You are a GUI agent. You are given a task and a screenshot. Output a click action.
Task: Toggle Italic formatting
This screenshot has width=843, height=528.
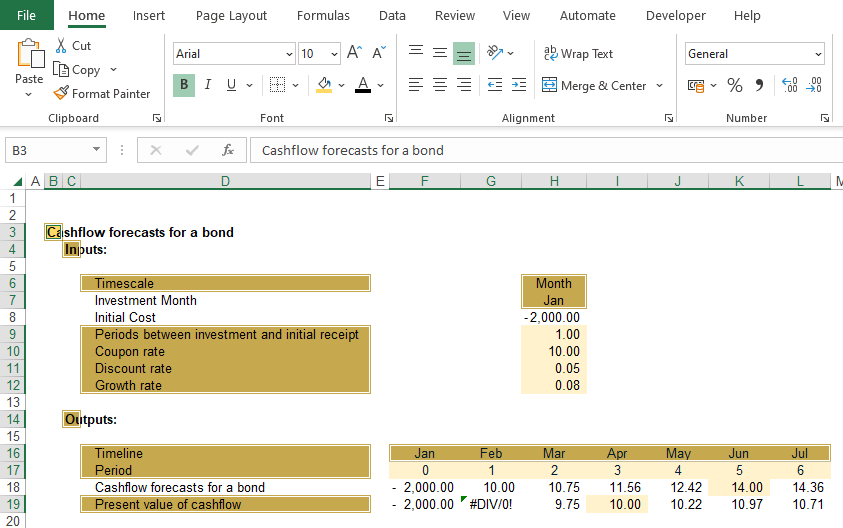point(208,86)
